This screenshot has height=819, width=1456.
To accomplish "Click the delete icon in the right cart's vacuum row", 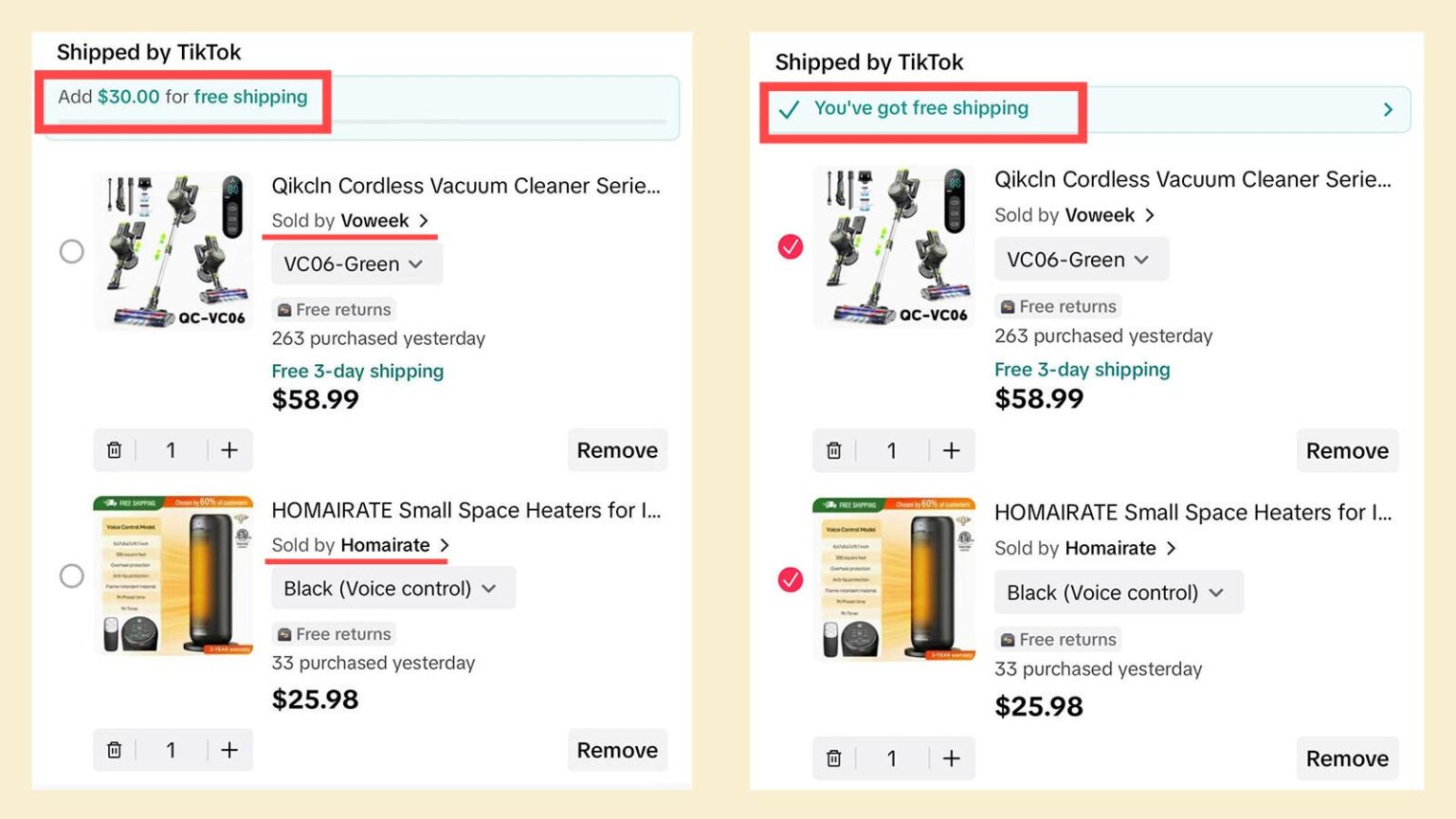I will click(x=834, y=450).
